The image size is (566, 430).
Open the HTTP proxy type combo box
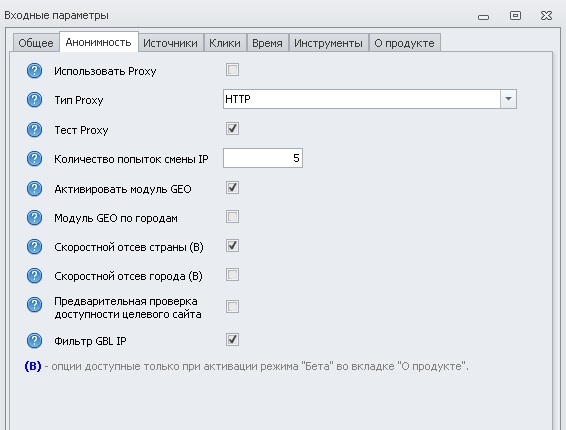(x=370, y=99)
